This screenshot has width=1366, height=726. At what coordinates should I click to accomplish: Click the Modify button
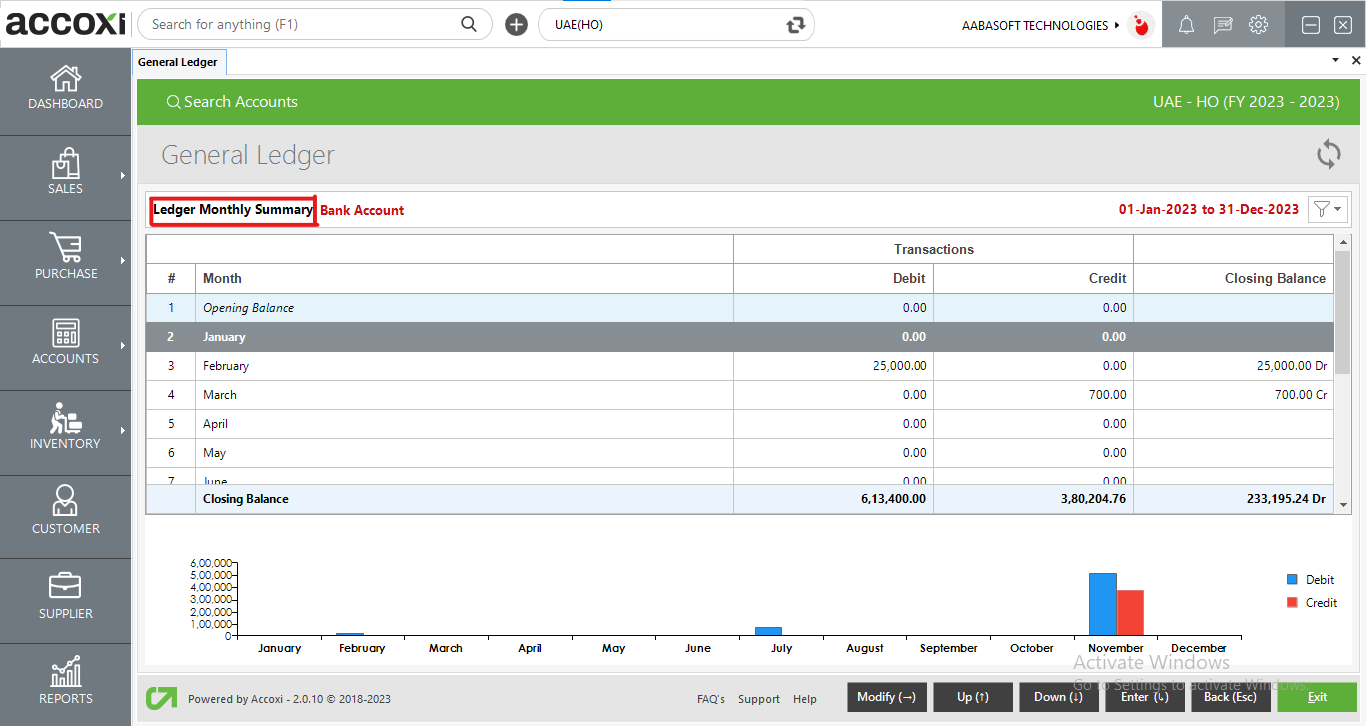pyautogui.click(x=887, y=697)
